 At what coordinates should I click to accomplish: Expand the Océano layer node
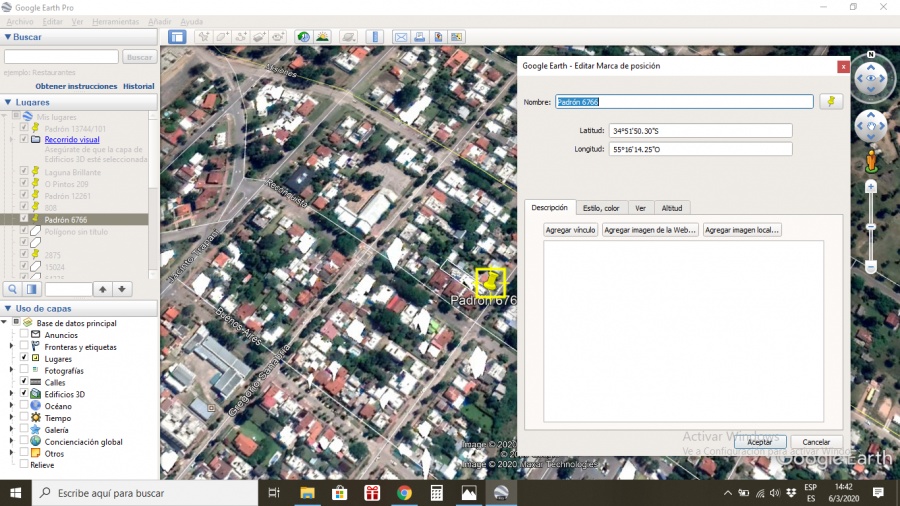tap(11, 406)
